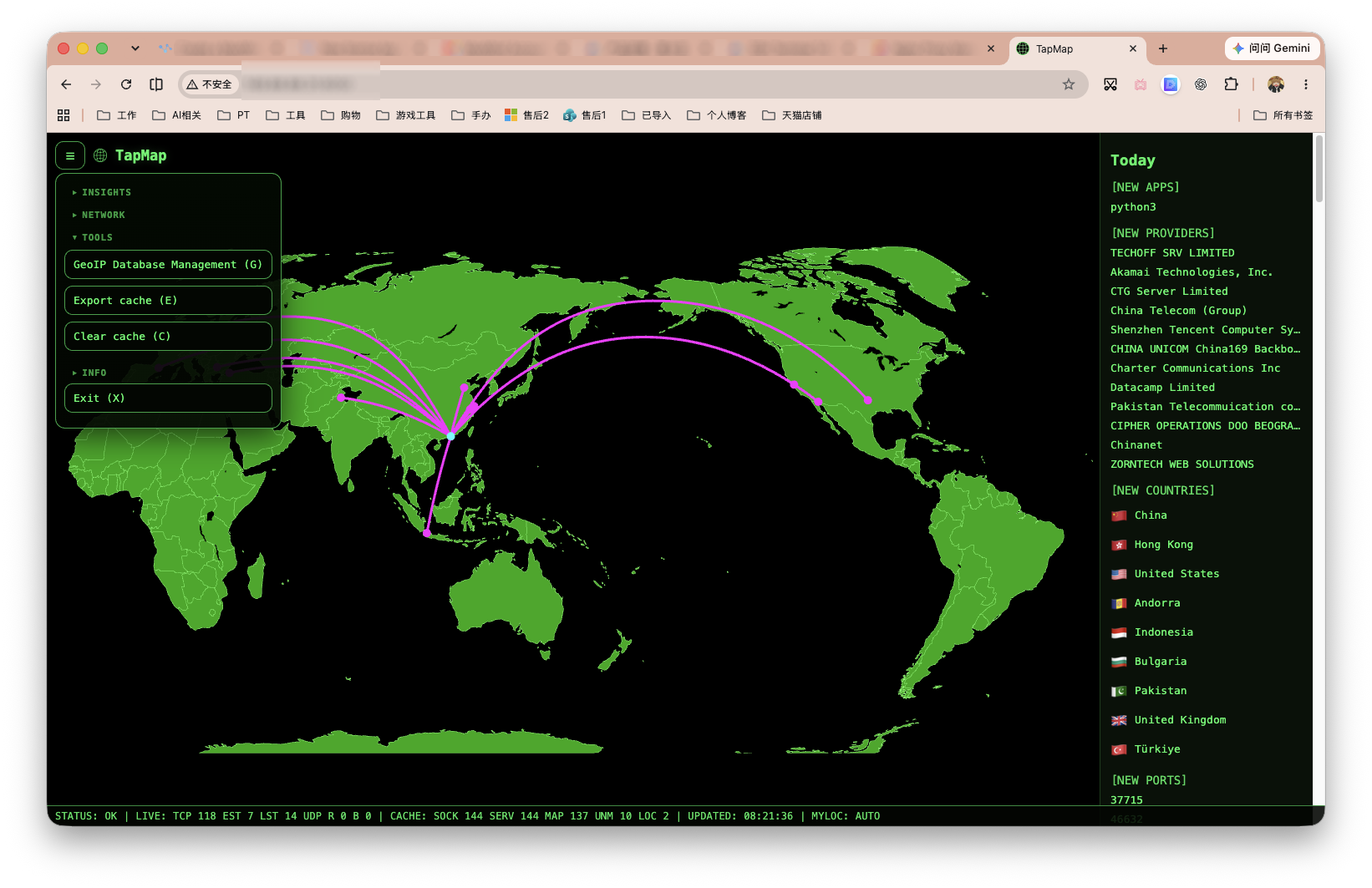Bookmark this page with the star icon

coord(1069,84)
